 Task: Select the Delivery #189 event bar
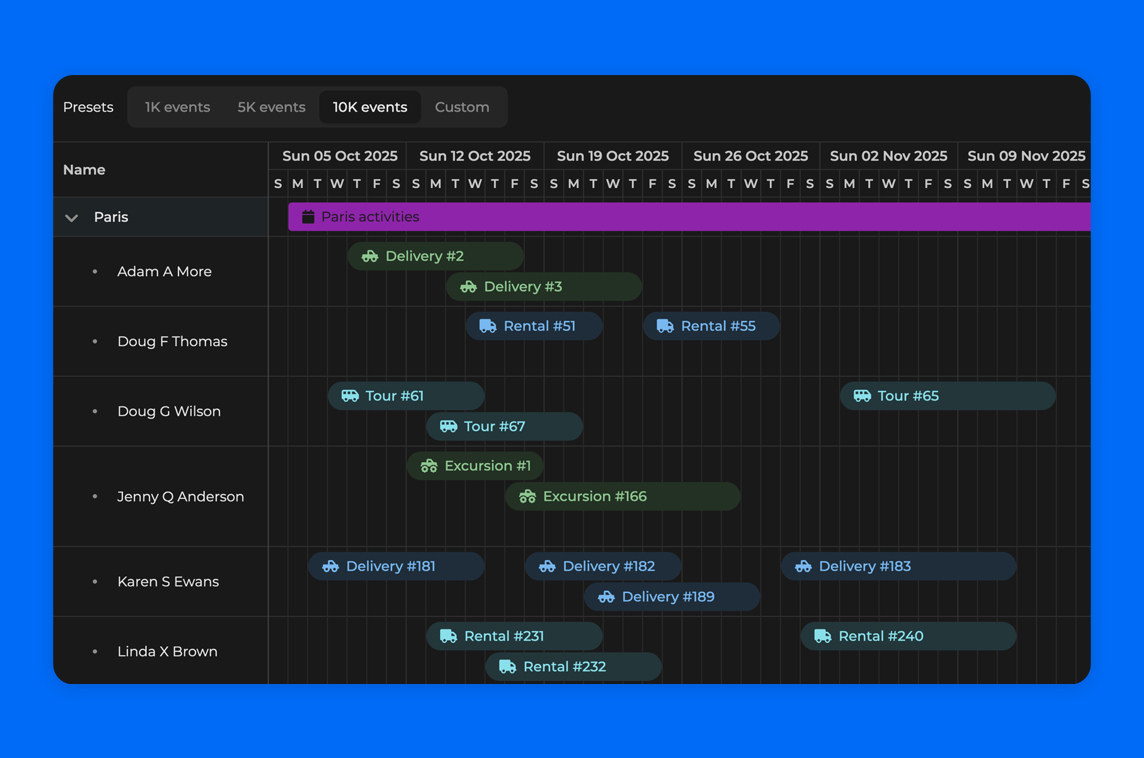point(672,597)
